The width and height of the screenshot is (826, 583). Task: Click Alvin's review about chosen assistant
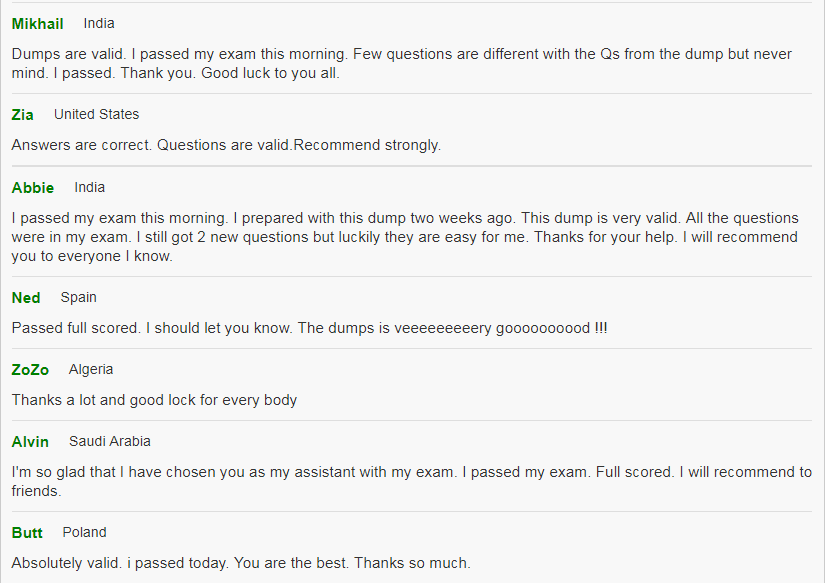coord(411,481)
